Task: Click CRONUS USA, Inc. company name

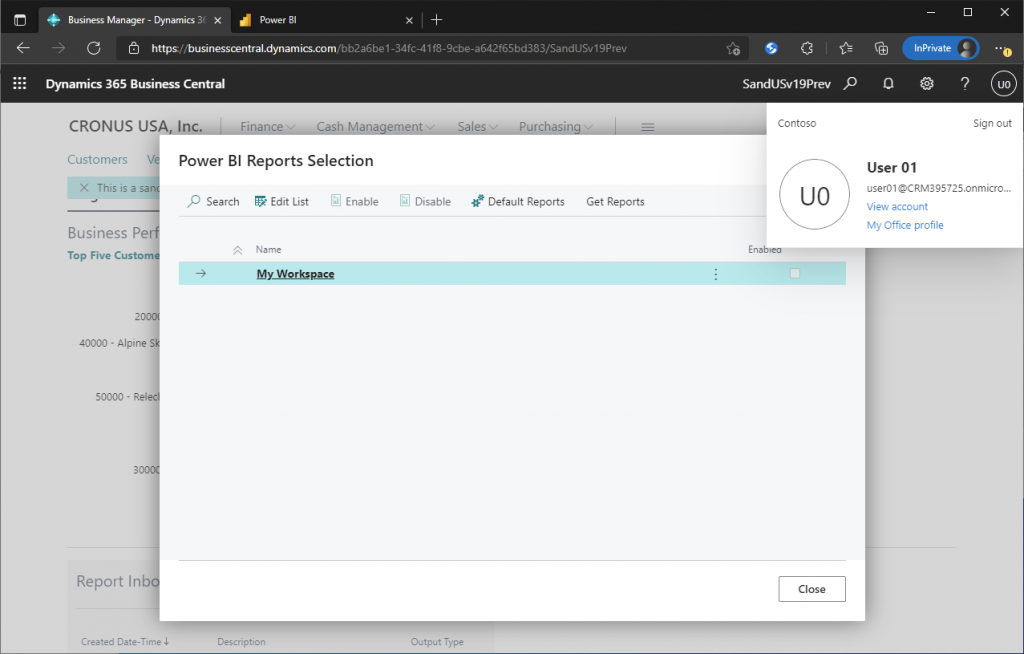Action: 136,126
